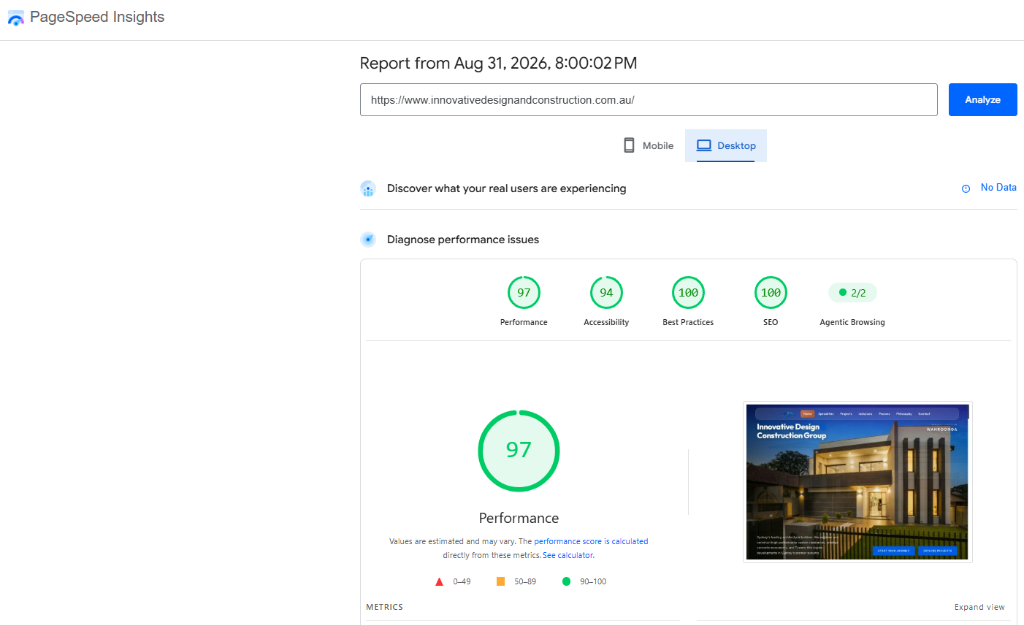Open the No Data link
This screenshot has width=1024, height=625.
pos(998,187)
